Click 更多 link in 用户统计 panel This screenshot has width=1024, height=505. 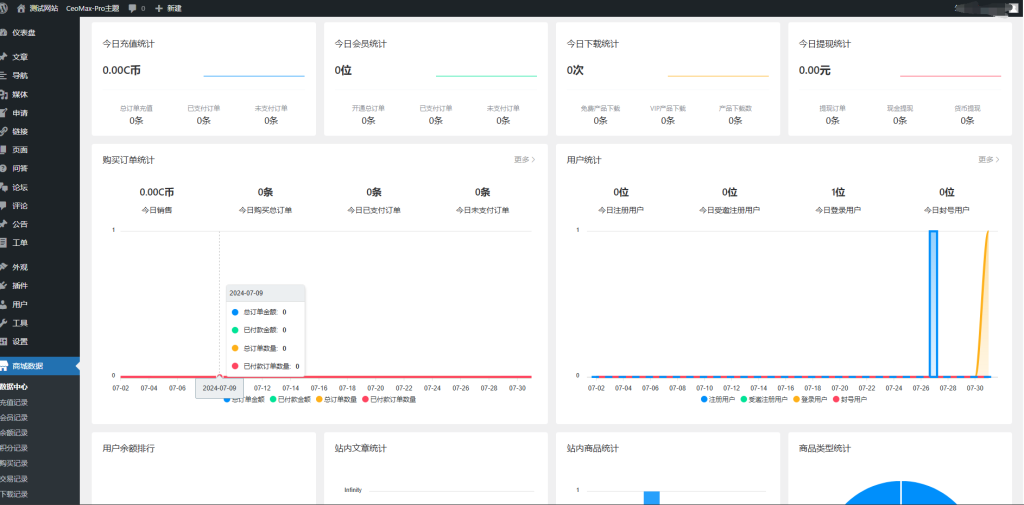[x=989, y=159]
